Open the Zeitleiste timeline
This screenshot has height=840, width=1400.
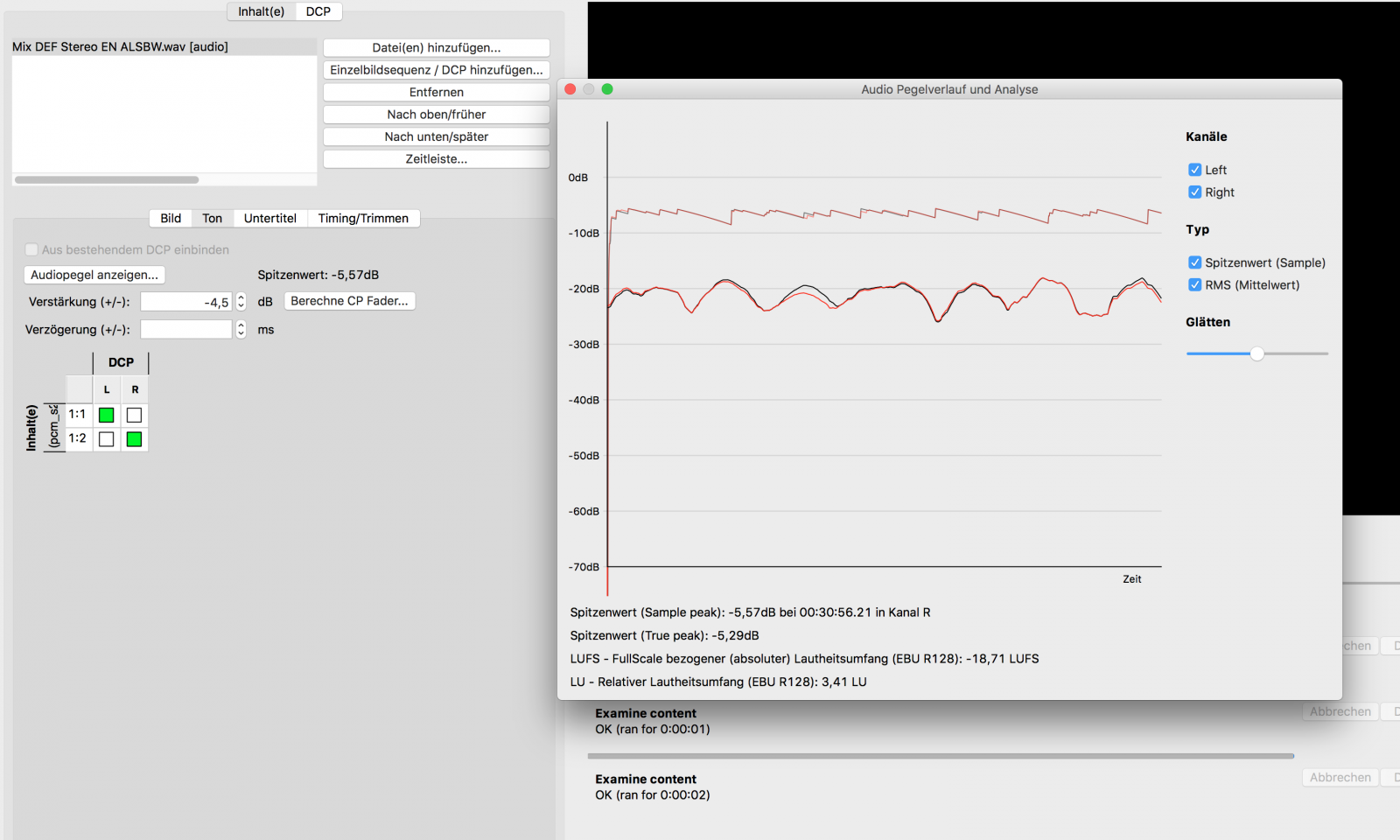[x=437, y=159]
